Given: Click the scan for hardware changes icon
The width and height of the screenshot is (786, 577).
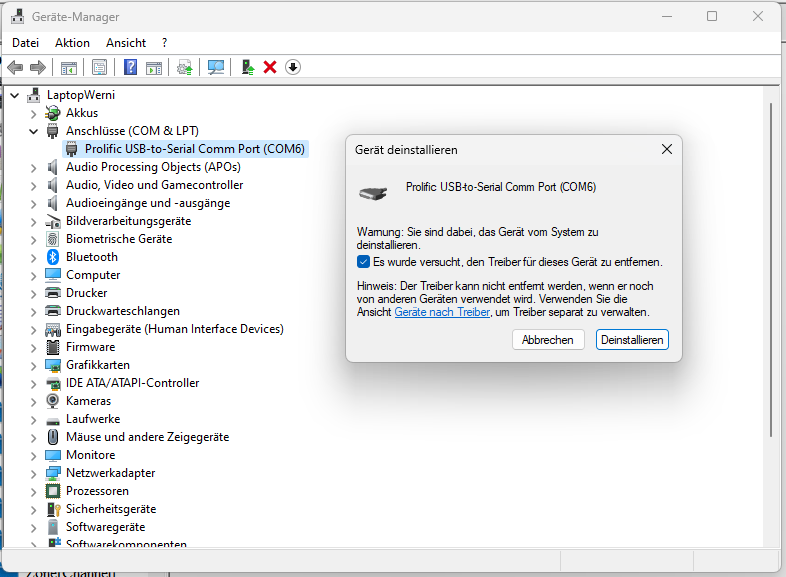Looking at the screenshot, I should pyautogui.click(x=215, y=67).
